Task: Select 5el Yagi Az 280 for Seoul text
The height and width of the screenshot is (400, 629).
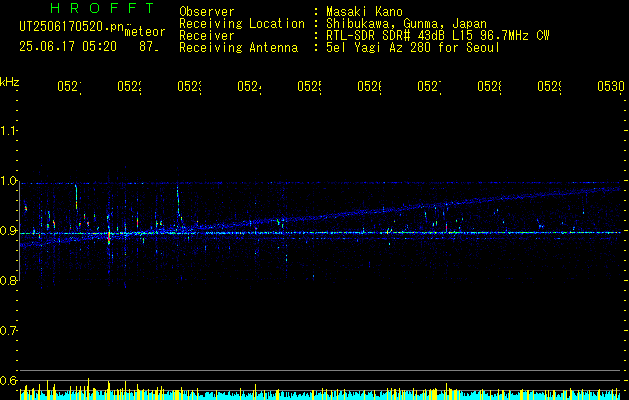Action: coord(413,48)
